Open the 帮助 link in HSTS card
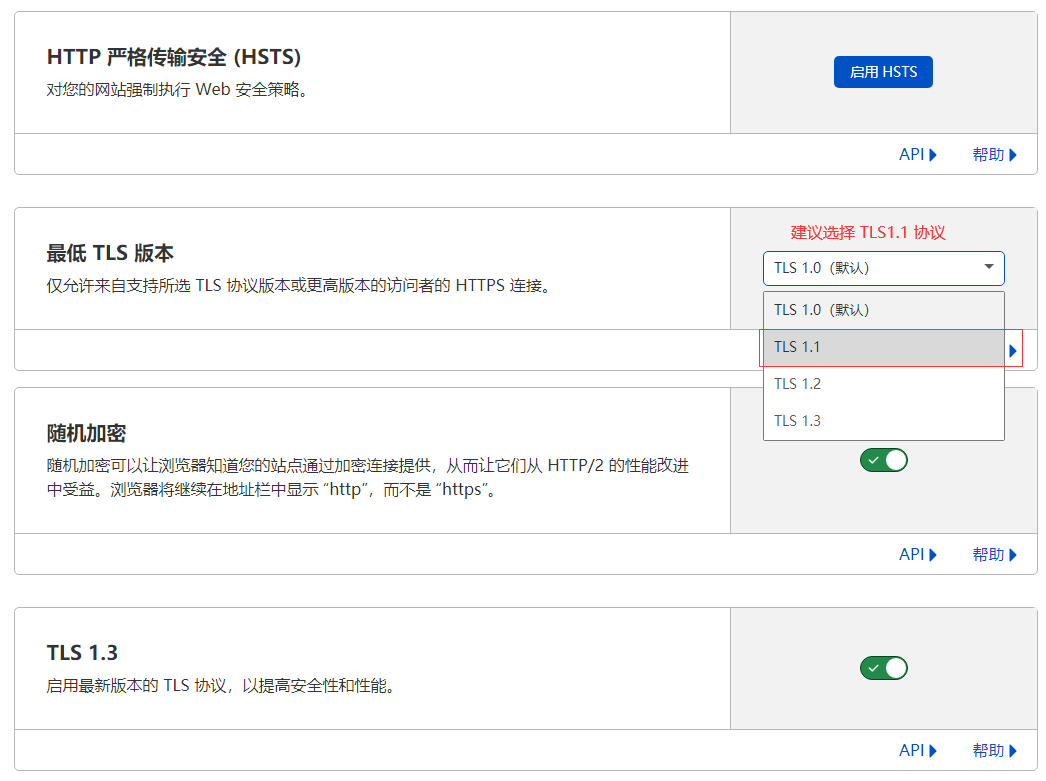Viewport: 1046px width, 781px height. 994,155
